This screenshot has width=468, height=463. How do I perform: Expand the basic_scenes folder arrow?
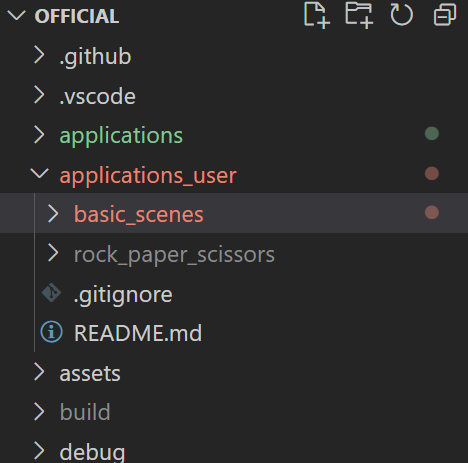(x=53, y=213)
